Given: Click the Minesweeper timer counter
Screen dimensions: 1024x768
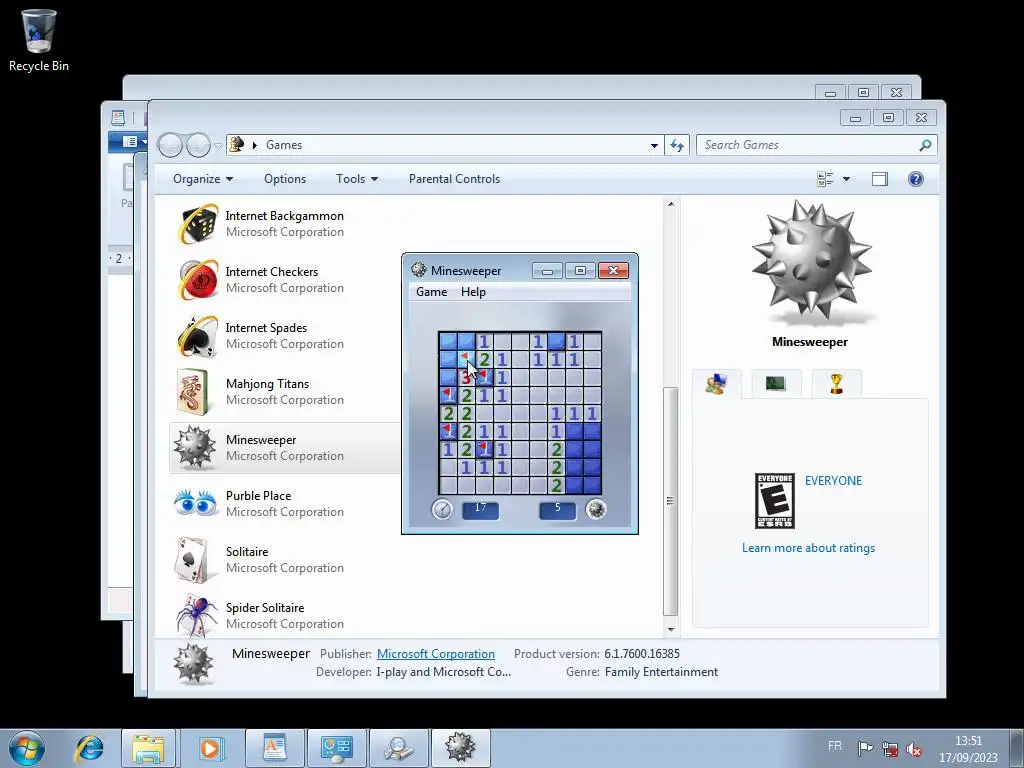Looking at the screenshot, I should pos(481,509).
